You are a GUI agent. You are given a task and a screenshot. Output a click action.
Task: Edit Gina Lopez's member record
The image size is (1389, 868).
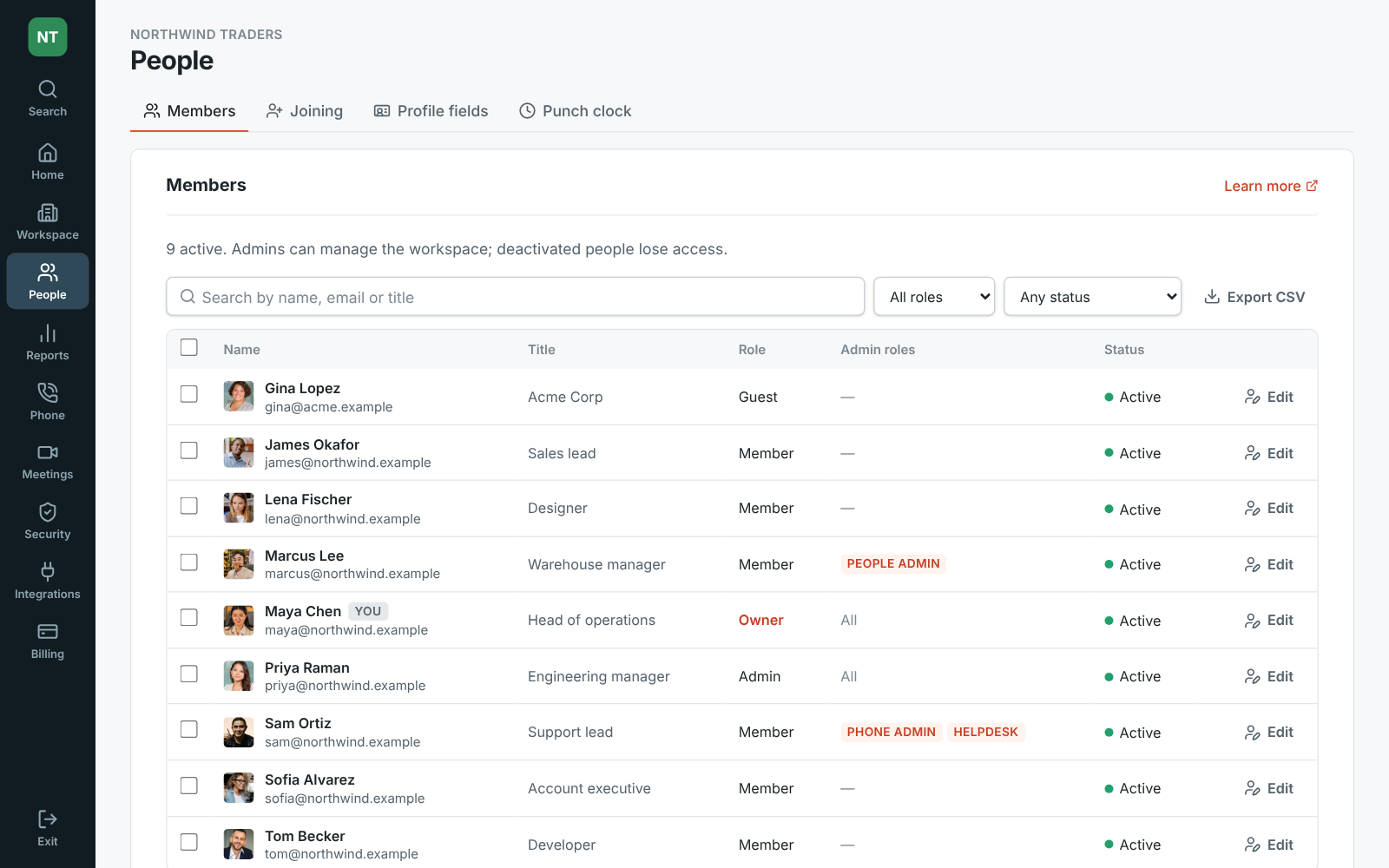(1269, 397)
